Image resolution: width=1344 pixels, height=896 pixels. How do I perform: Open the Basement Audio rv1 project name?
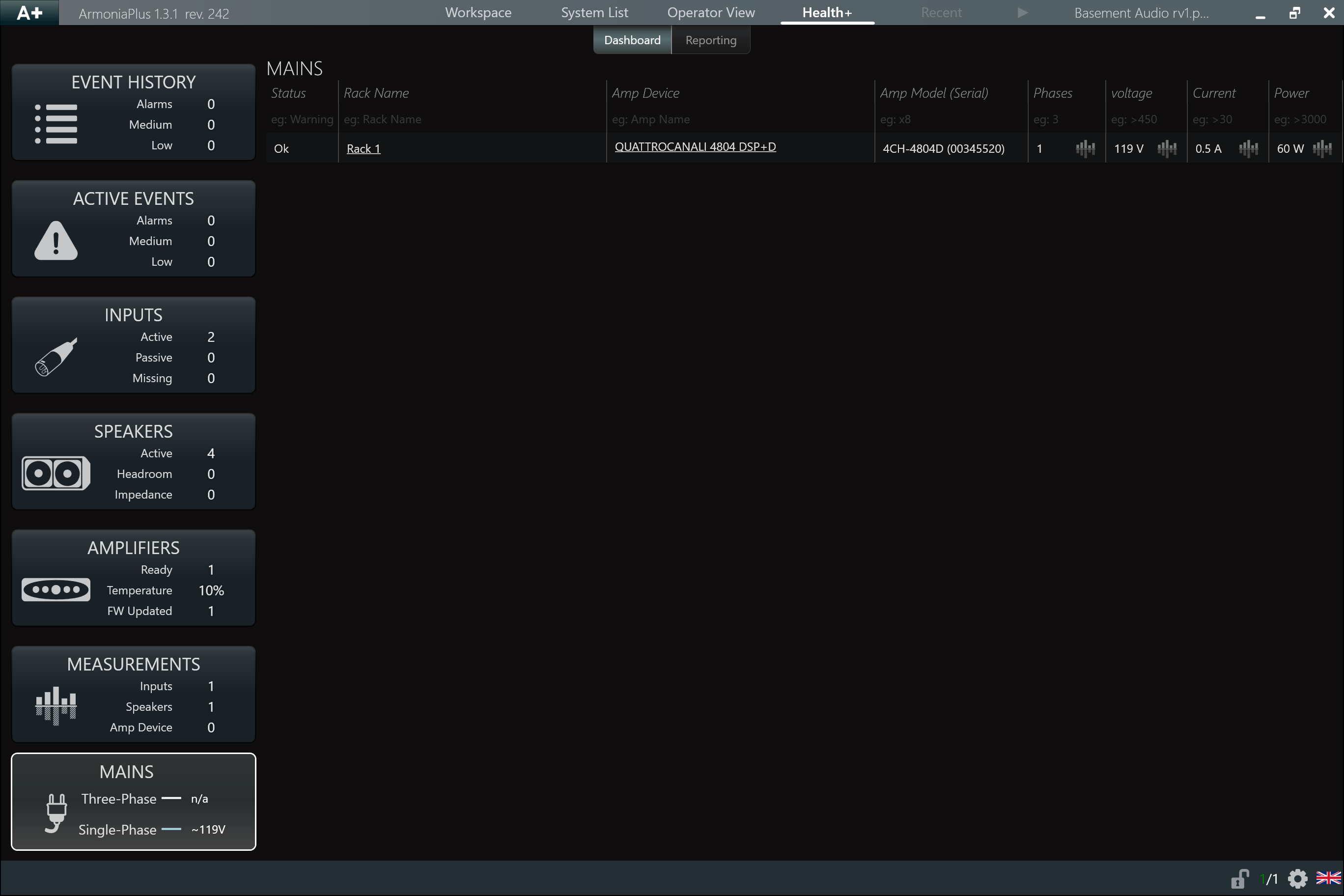pyautogui.click(x=1141, y=13)
